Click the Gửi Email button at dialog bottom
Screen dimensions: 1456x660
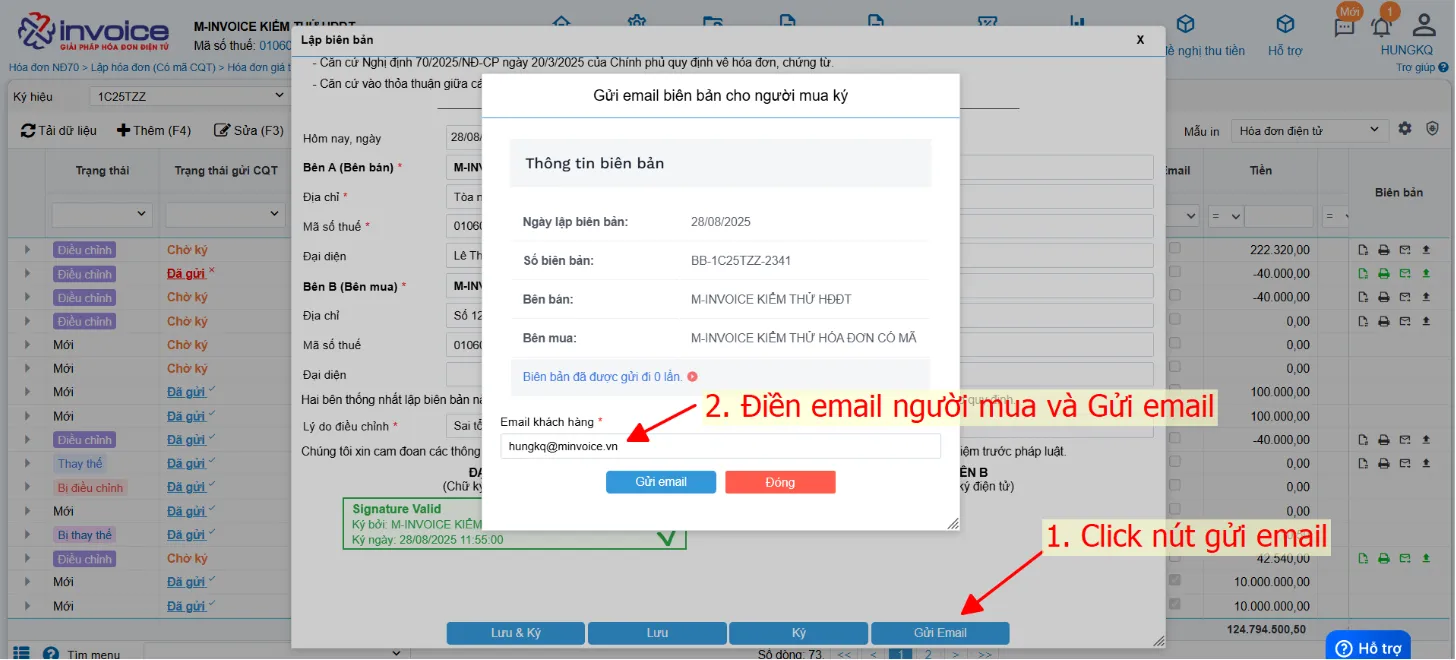pyautogui.click(x=940, y=633)
